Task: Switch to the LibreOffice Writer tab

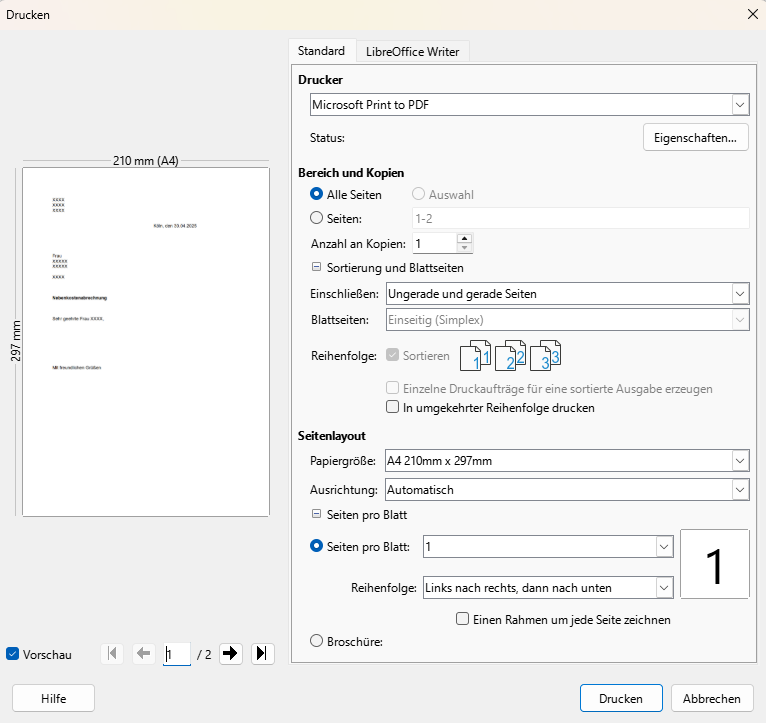Action: click(x=413, y=51)
